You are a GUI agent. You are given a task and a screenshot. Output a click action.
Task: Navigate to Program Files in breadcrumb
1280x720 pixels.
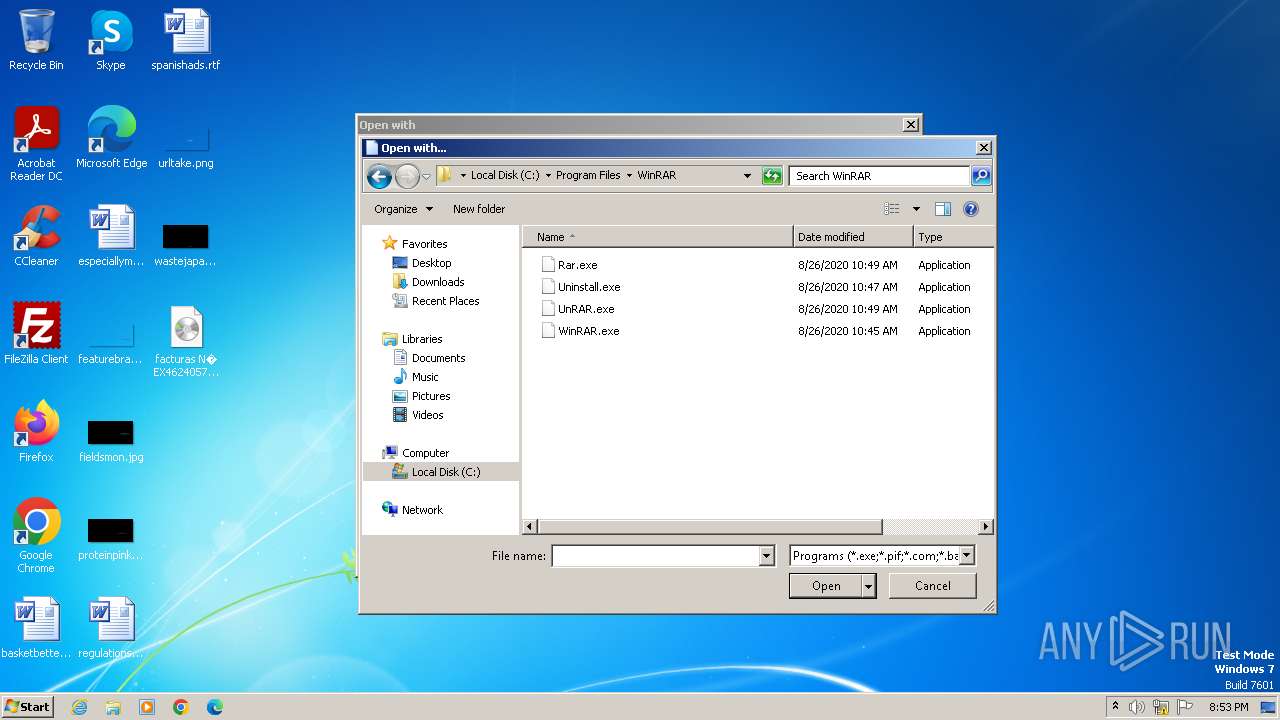click(588, 175)
